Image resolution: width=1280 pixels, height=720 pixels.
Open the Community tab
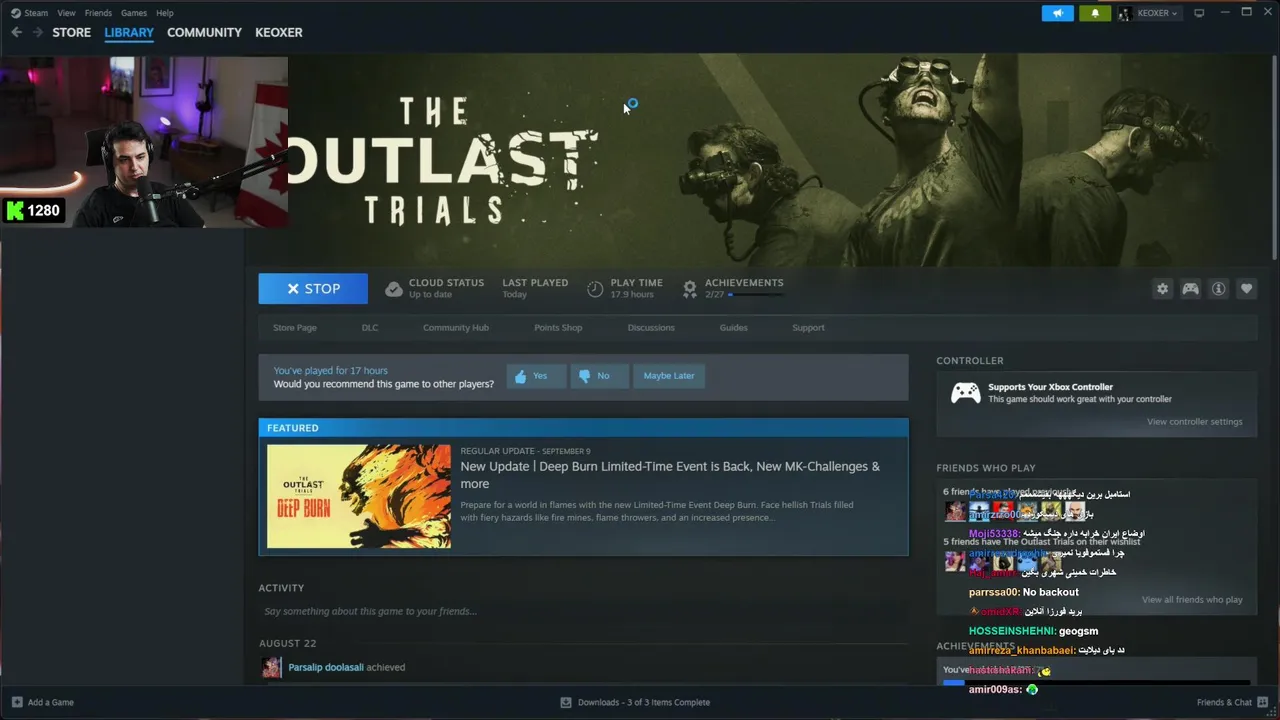coord(204,32)
